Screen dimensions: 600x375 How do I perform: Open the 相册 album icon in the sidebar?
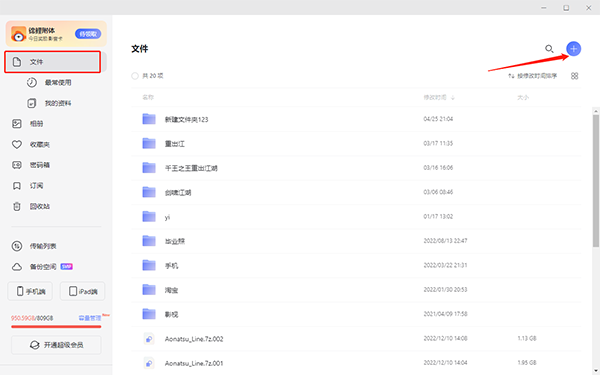[x=17, y=124]
